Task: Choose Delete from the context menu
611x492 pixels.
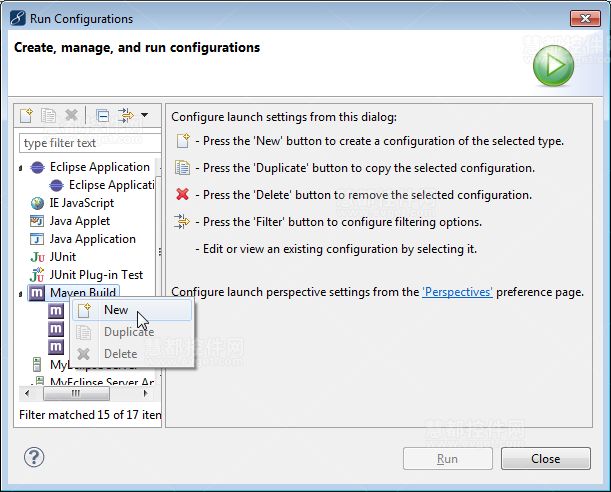Action: [x=132, y=354]
